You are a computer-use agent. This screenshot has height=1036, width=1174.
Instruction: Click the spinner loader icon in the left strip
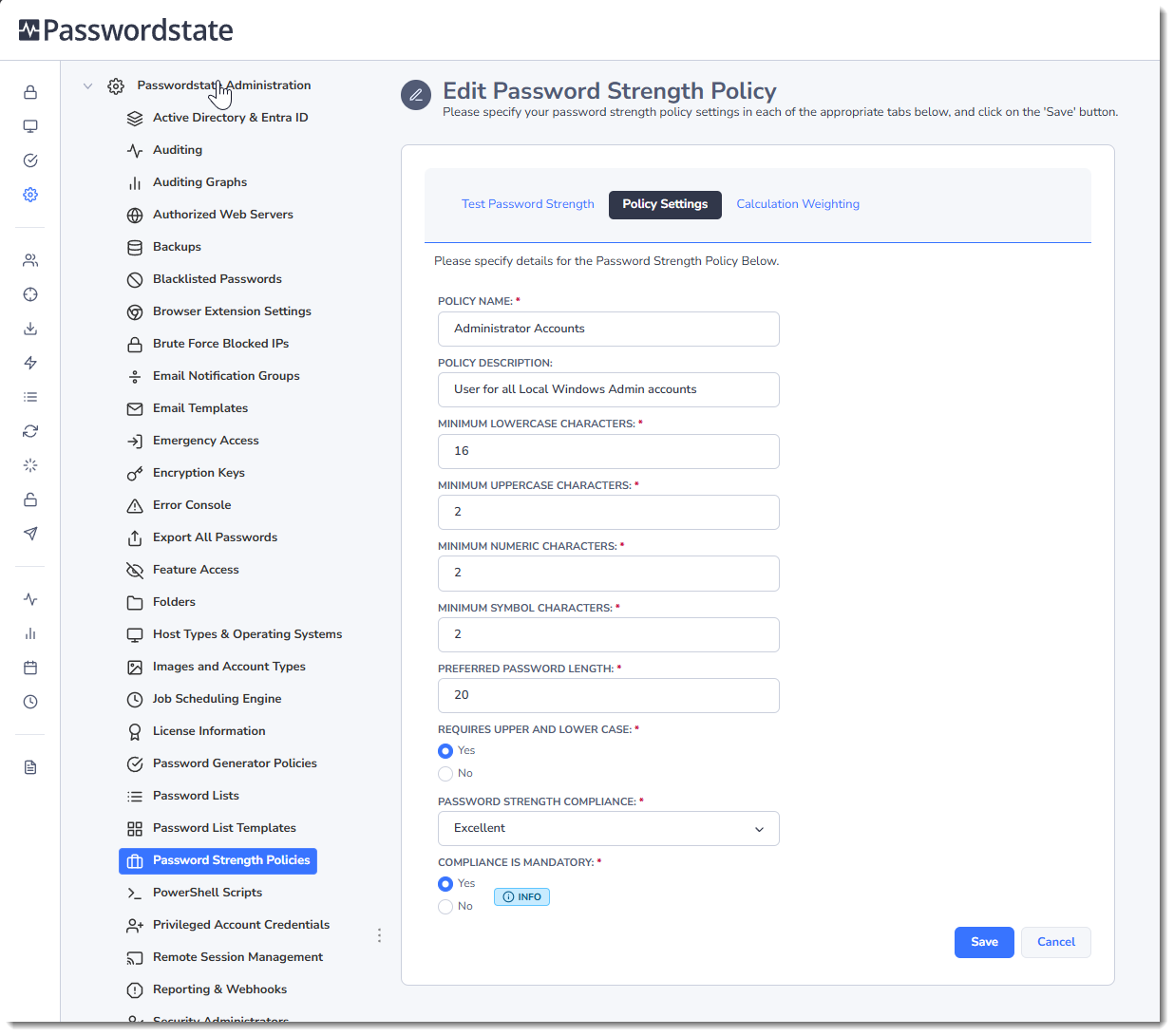pos(30,465)
